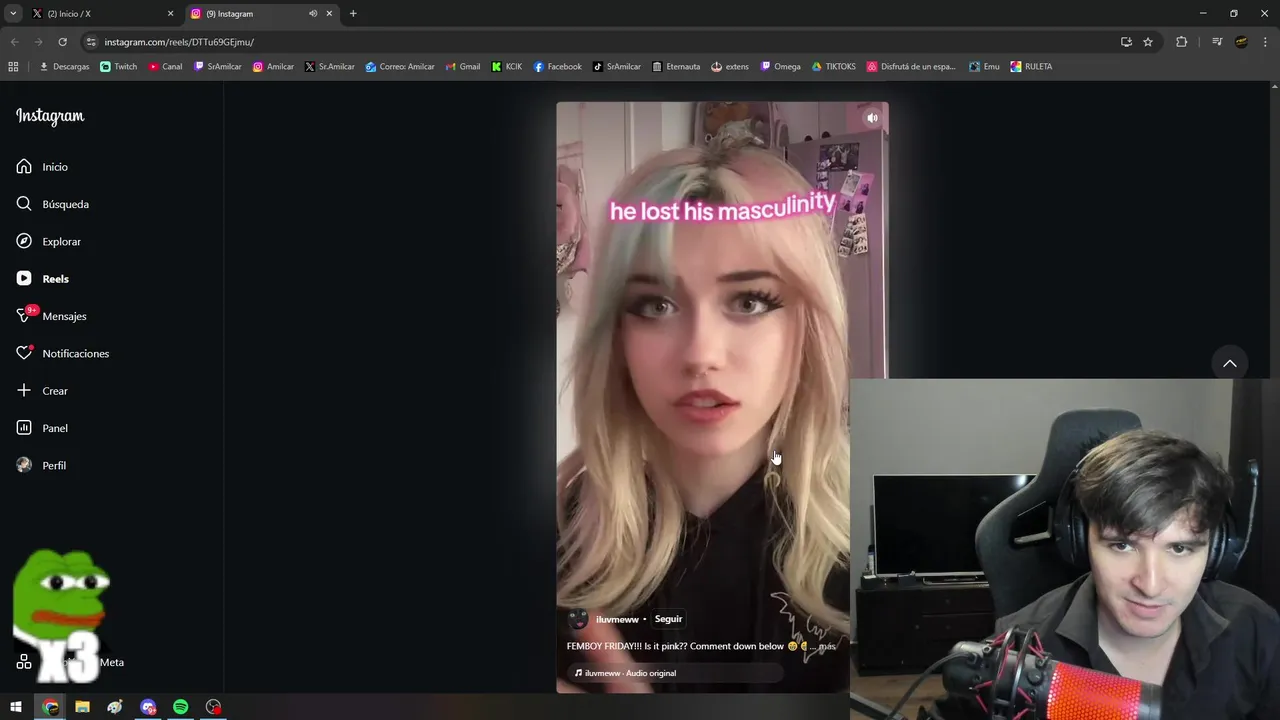Open Chrome media controls icon
This screenshot has height=720, width=1280.
[x=1217, y=42]
